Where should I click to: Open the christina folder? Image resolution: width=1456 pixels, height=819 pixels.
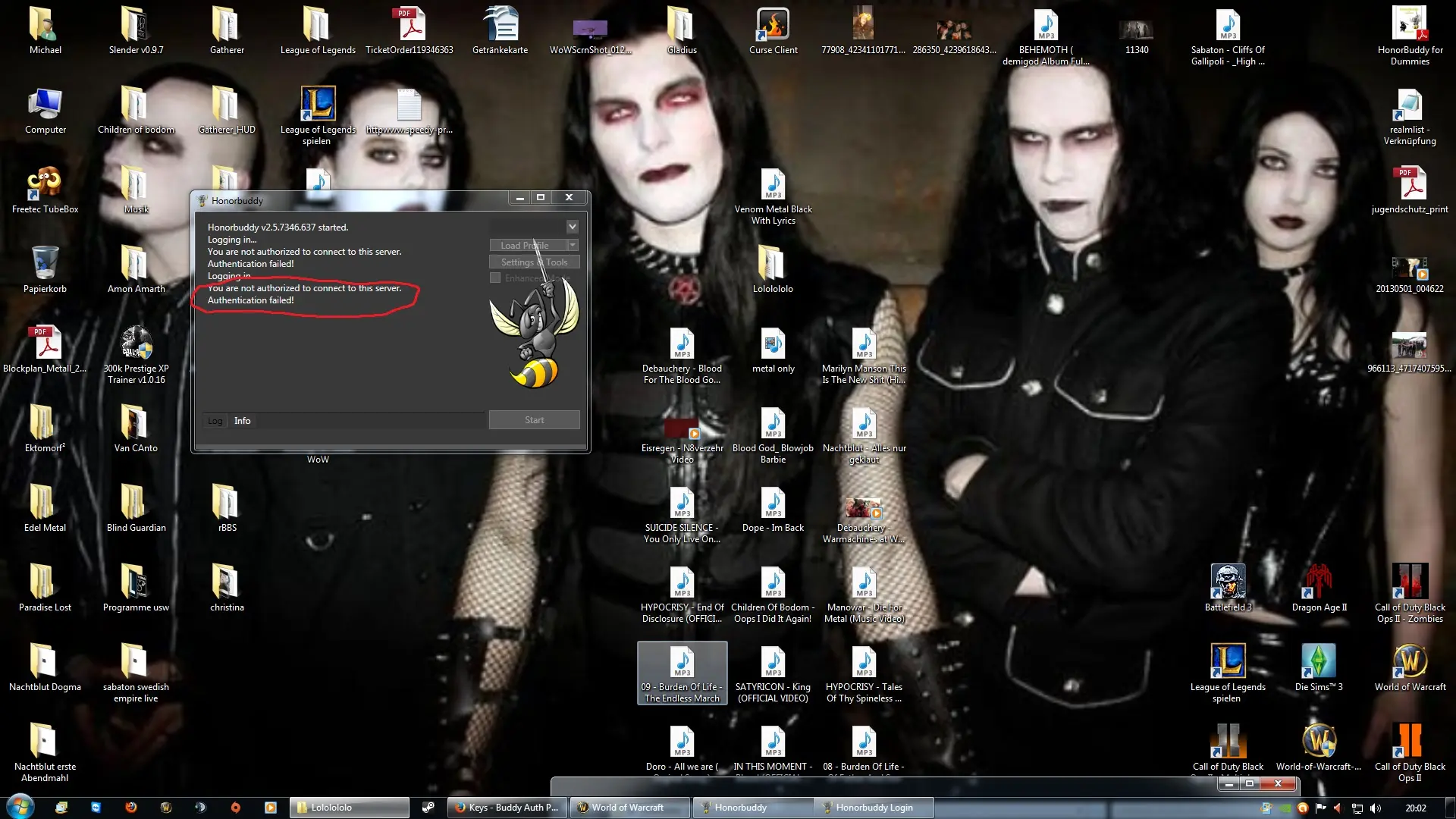click(x=227, y=588)
